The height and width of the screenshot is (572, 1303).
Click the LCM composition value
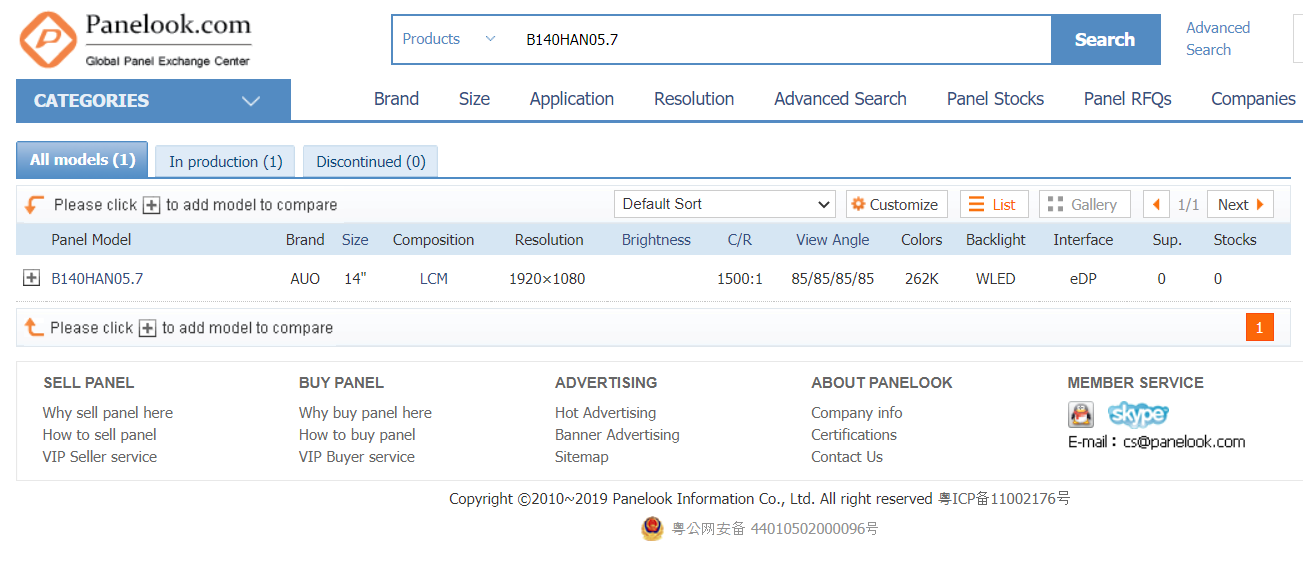tap(434, 279)
